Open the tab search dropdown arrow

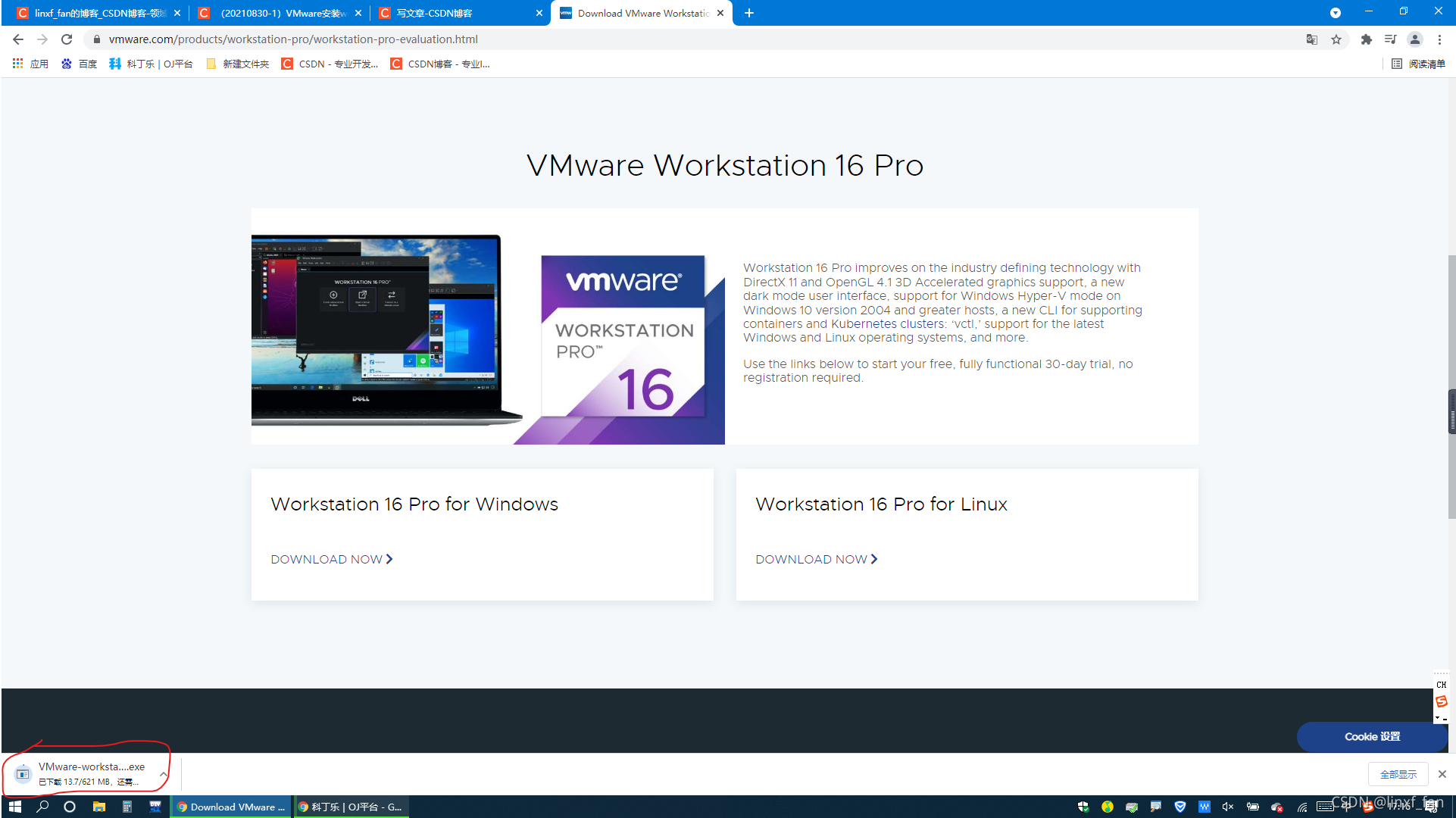coord(1335,13)
